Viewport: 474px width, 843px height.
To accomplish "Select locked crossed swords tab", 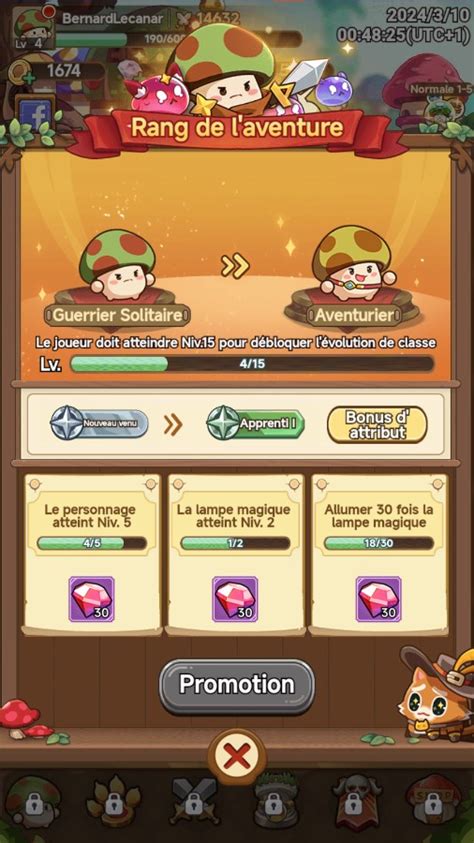I will [193, 802].
